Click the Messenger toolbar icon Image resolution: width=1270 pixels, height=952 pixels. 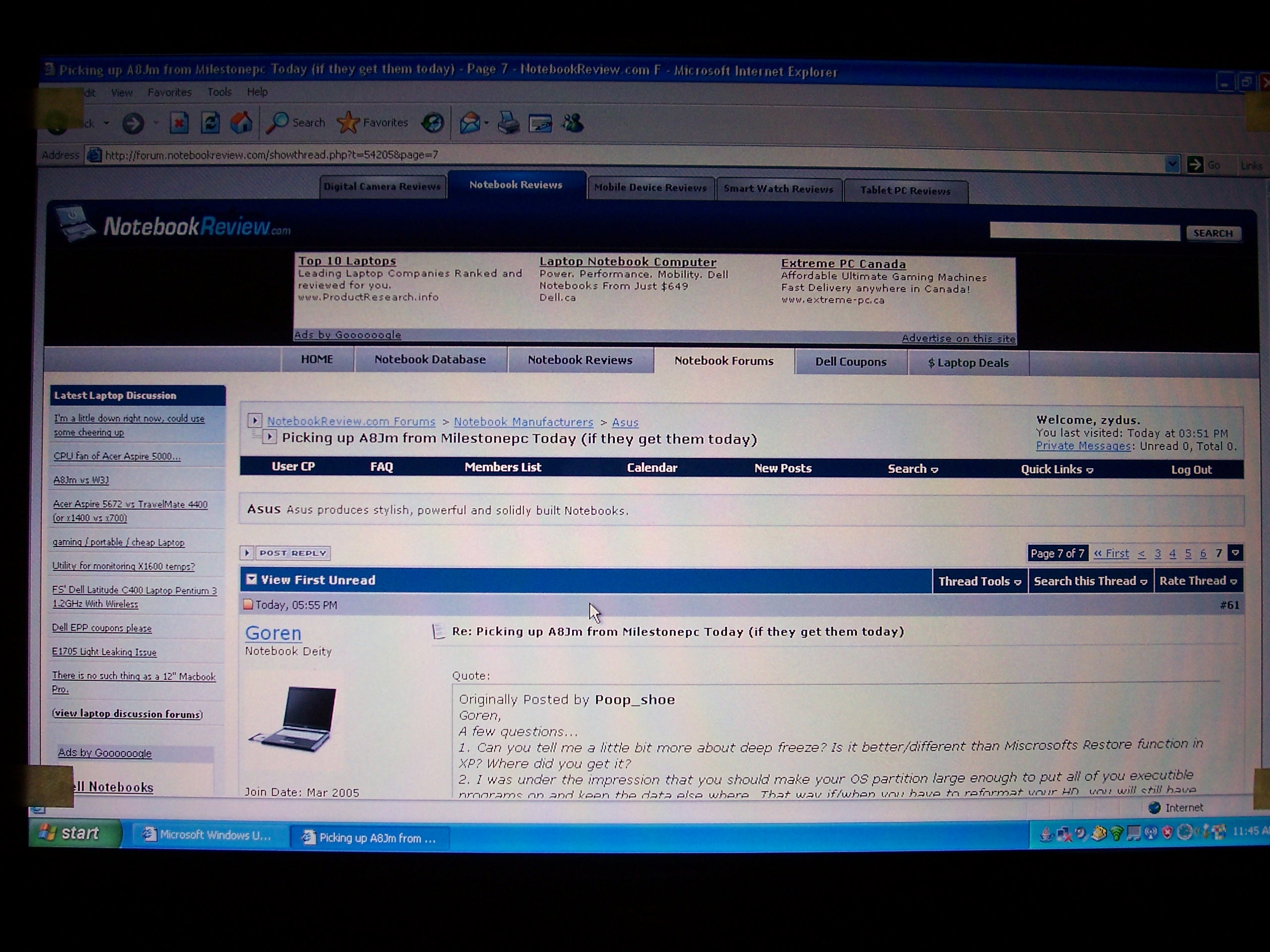[572, 123]
